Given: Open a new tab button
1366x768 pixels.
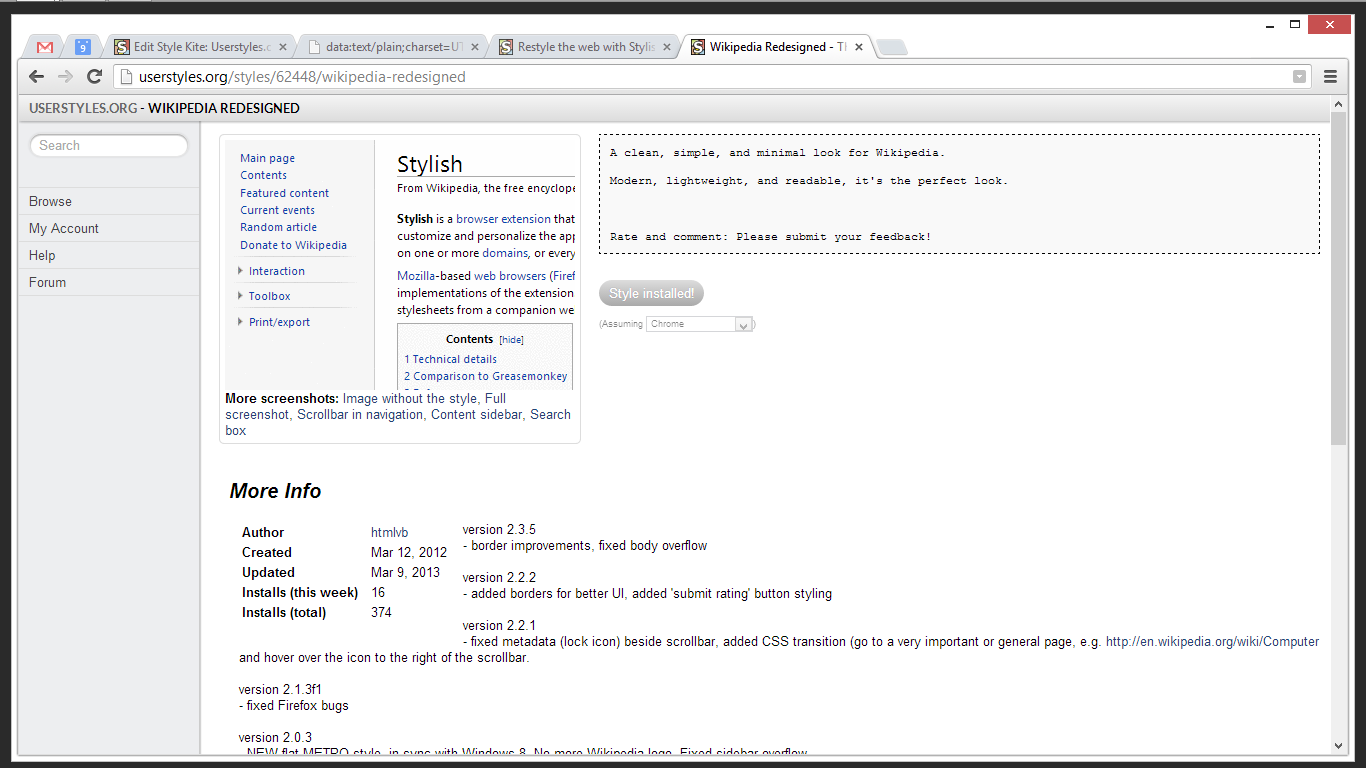Looking at the screenshot, I should 891,47.
